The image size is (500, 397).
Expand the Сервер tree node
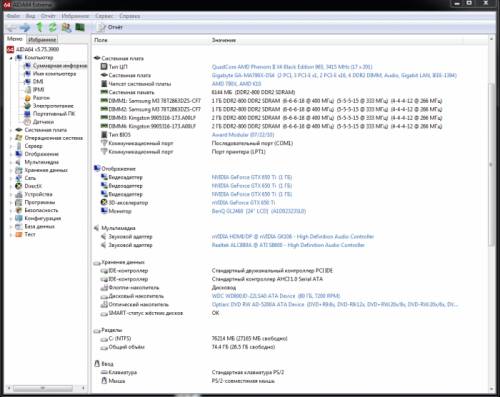[x=11, y=146]
